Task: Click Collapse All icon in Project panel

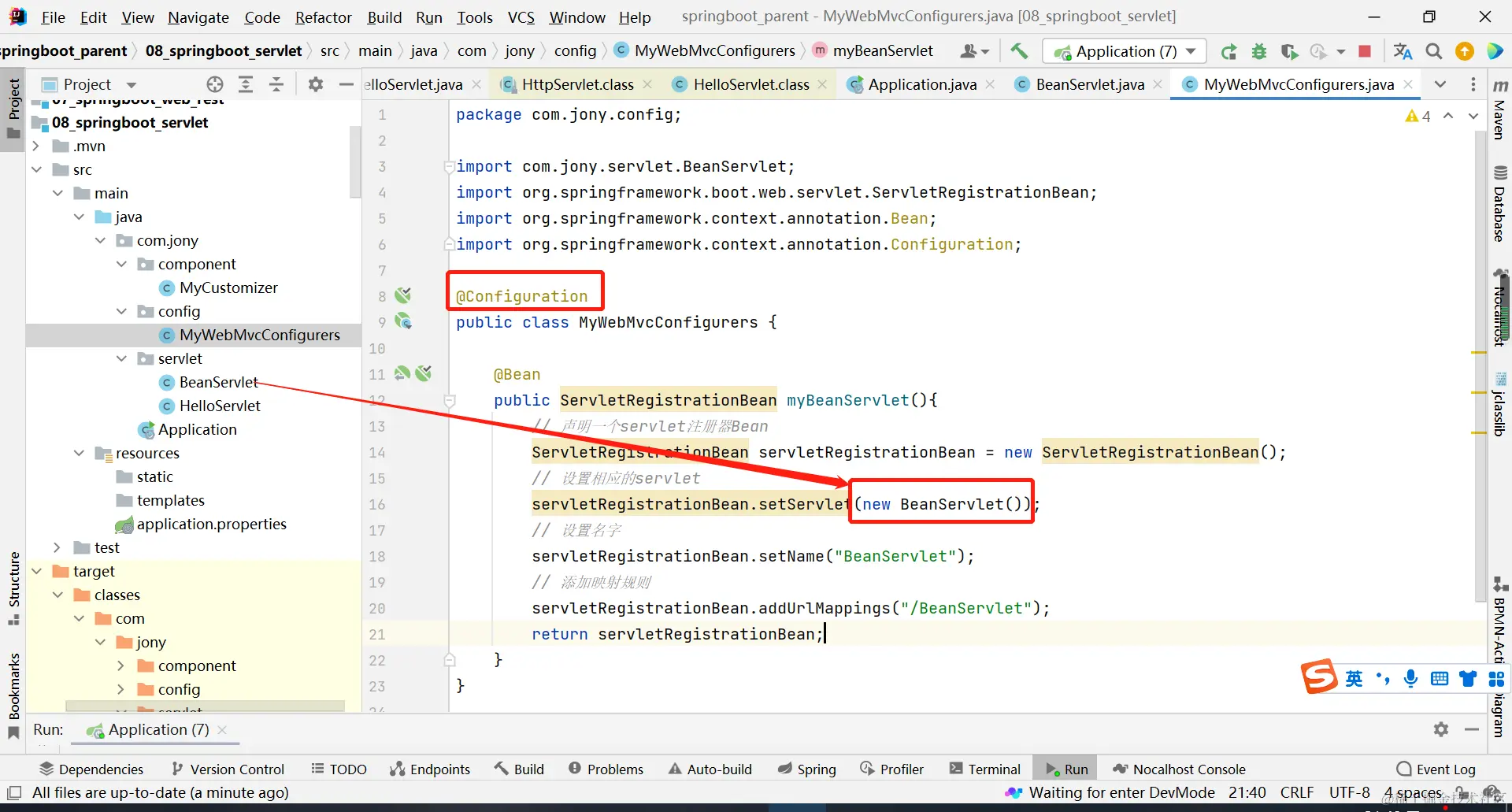Action: click(x=276, y=84)
